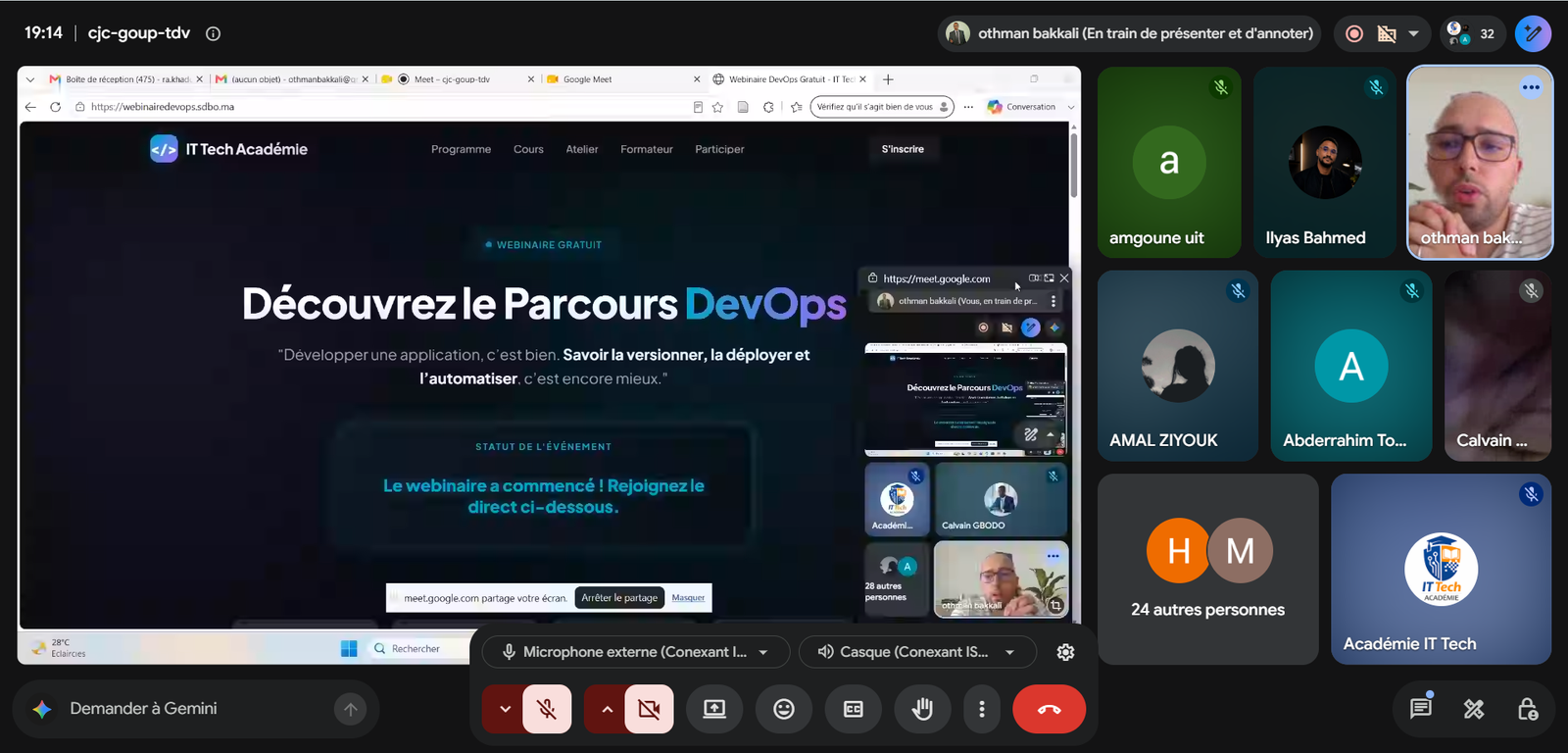Open browser extensions puzzle icon
Screen dimensions: 1568x753
(769, 107)
